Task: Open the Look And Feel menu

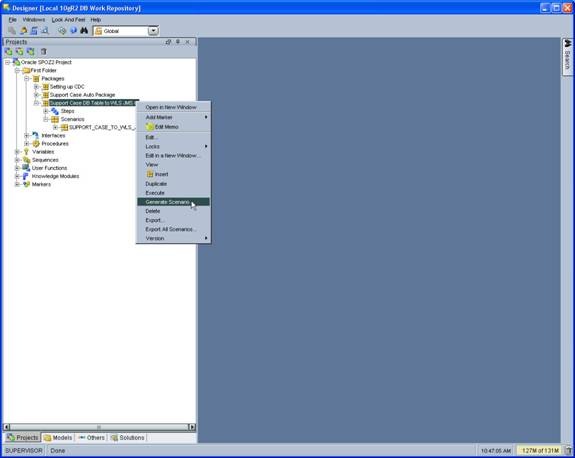Action: [x=68, y=19]
